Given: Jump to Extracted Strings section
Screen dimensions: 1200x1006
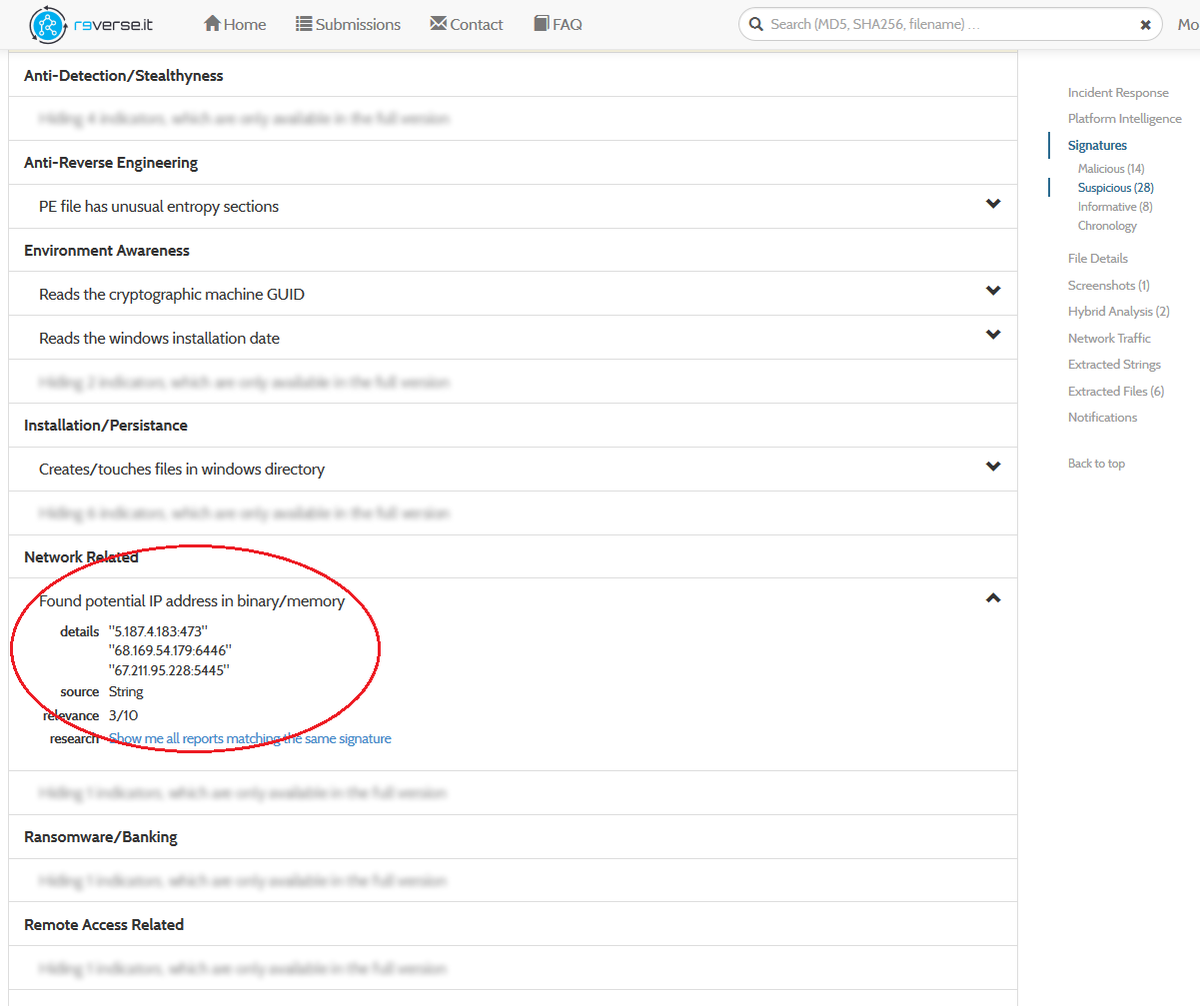Looking at the screenshot, I should point(1114,365).
